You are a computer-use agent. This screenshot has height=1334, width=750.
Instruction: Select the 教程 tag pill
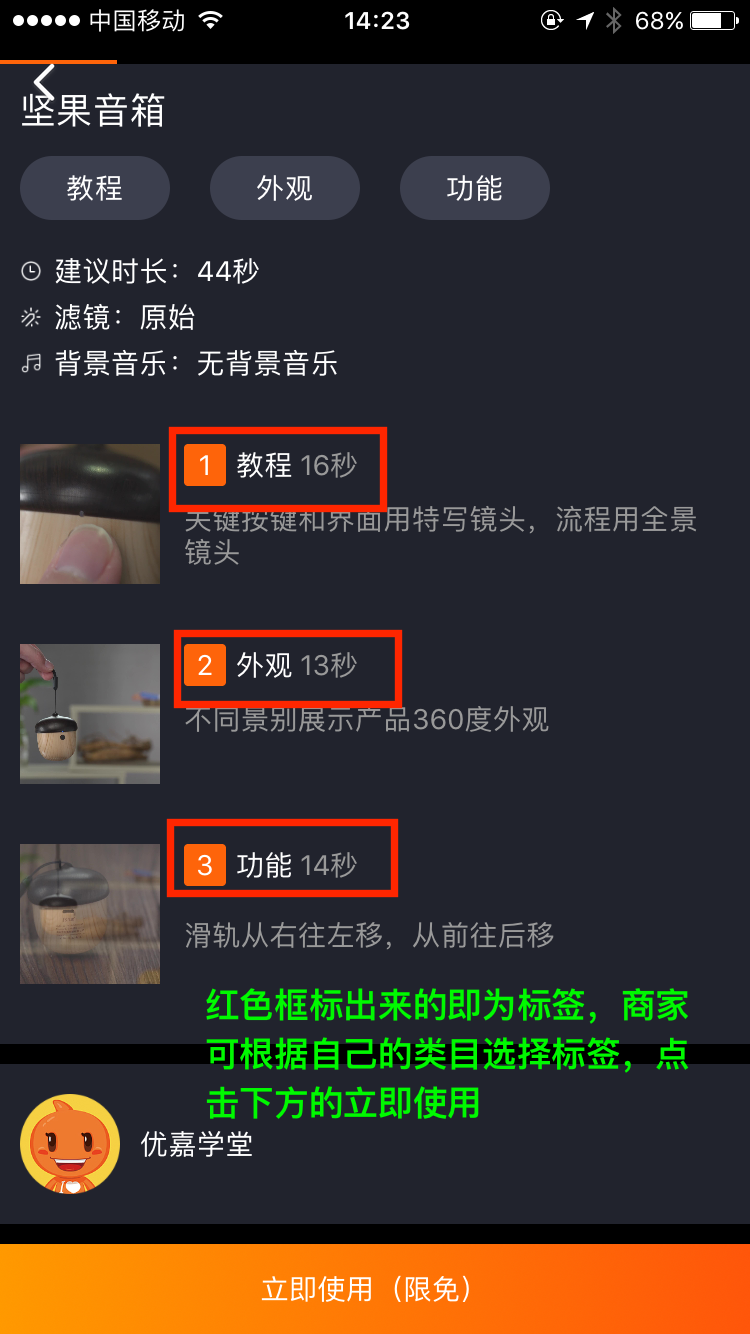pyautogui.click(x=95, y=188)
